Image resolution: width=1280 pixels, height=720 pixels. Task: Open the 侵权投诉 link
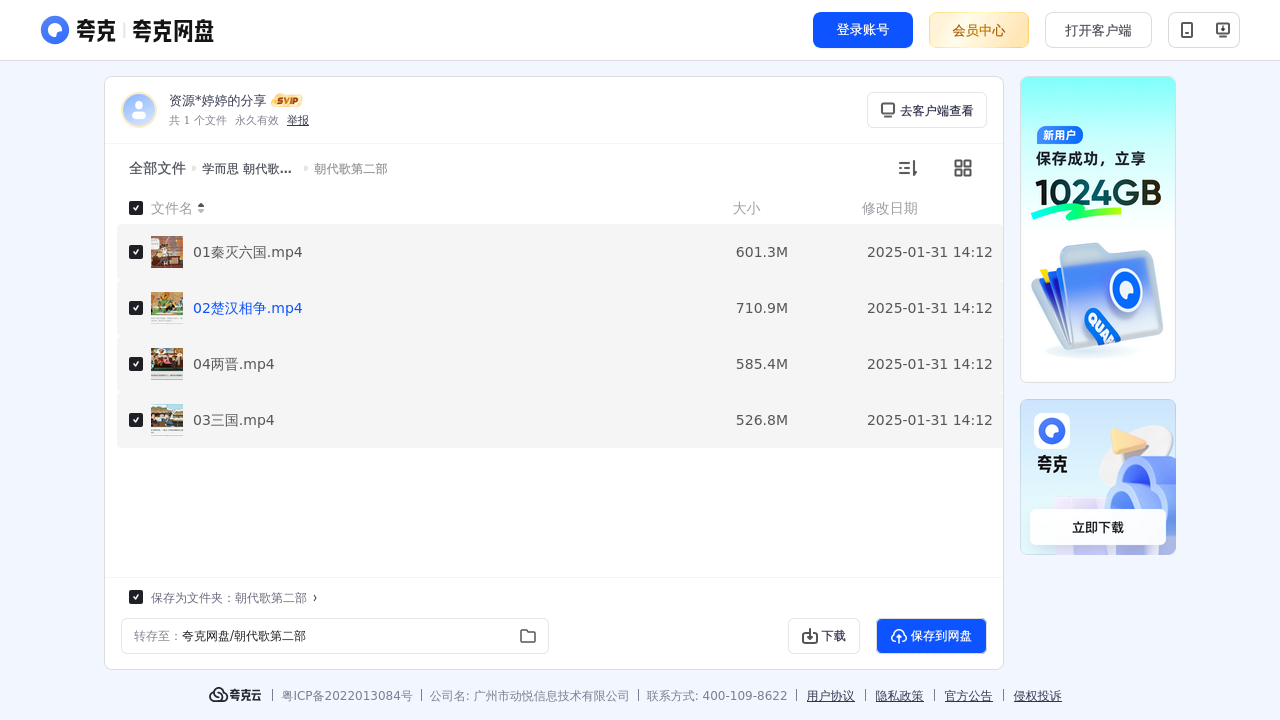pyautogui.click(x=1038, y=695)
